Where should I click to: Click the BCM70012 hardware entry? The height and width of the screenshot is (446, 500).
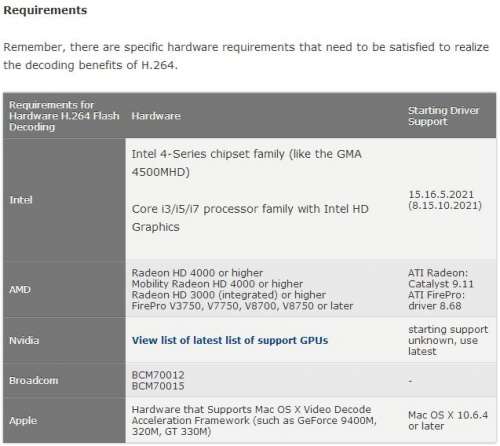coord(158,375)
